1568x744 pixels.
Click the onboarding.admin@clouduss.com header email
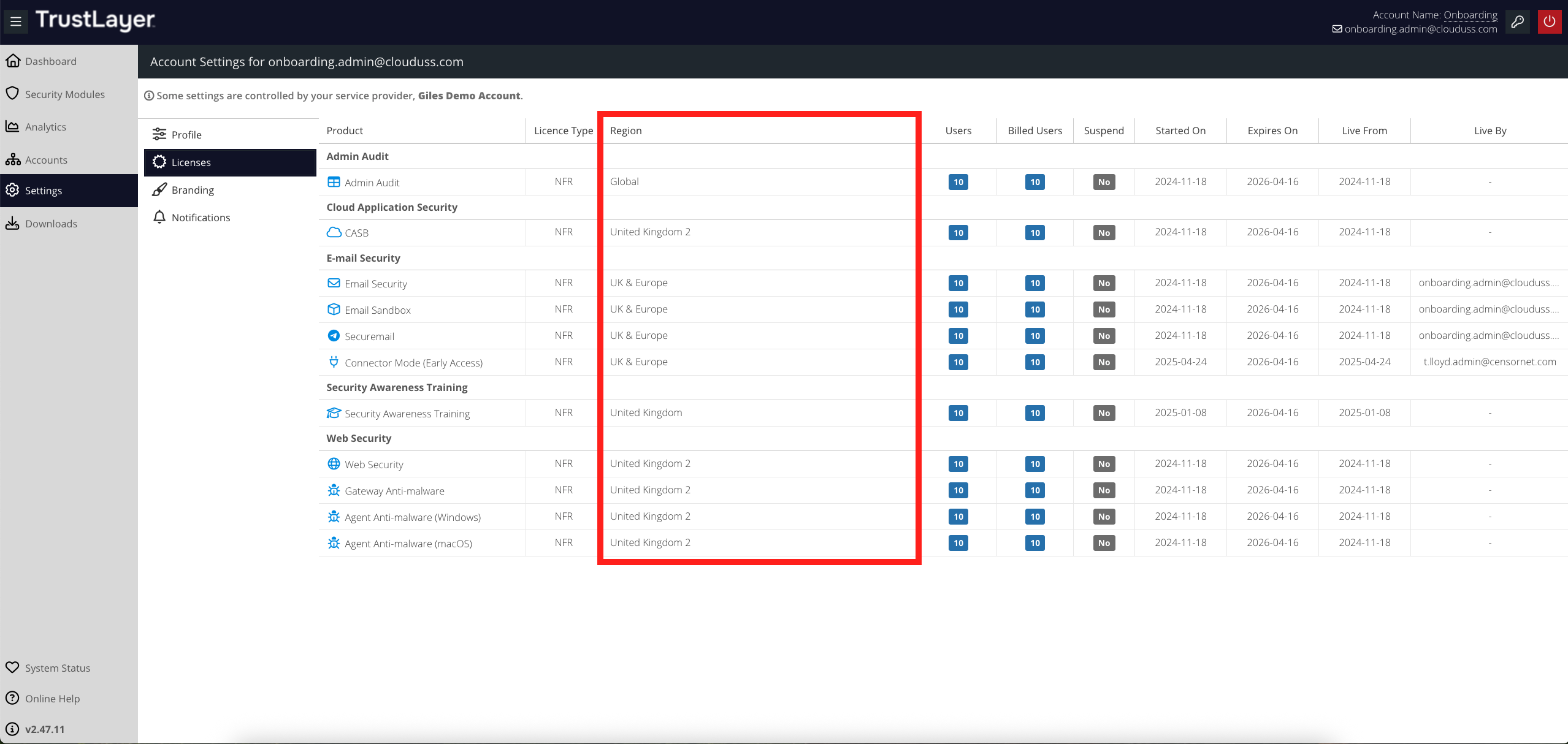tap(1421, 29)
